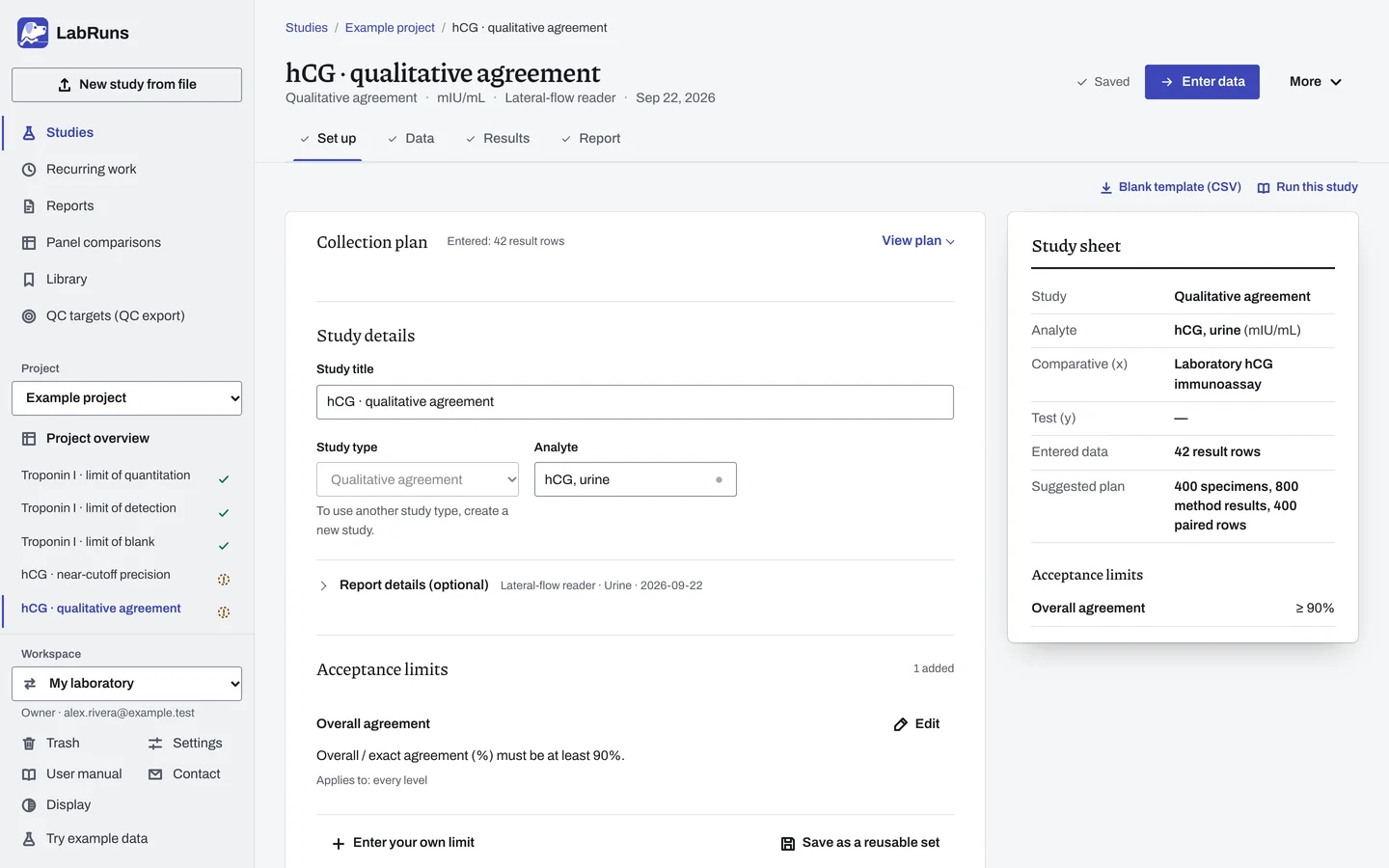The image size is (1389, 868).
Task: Open Library bookmark icon
Action: (x=29, y=280)
